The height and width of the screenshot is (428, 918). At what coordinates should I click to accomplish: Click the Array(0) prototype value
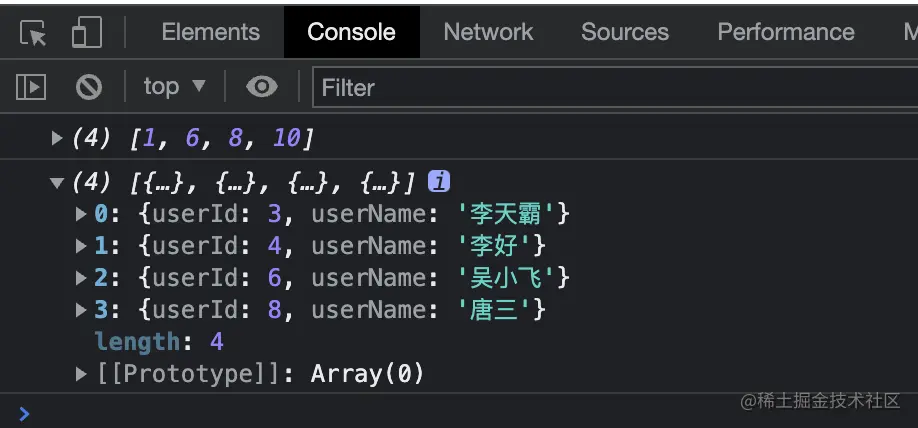click(x=367, y=374)
